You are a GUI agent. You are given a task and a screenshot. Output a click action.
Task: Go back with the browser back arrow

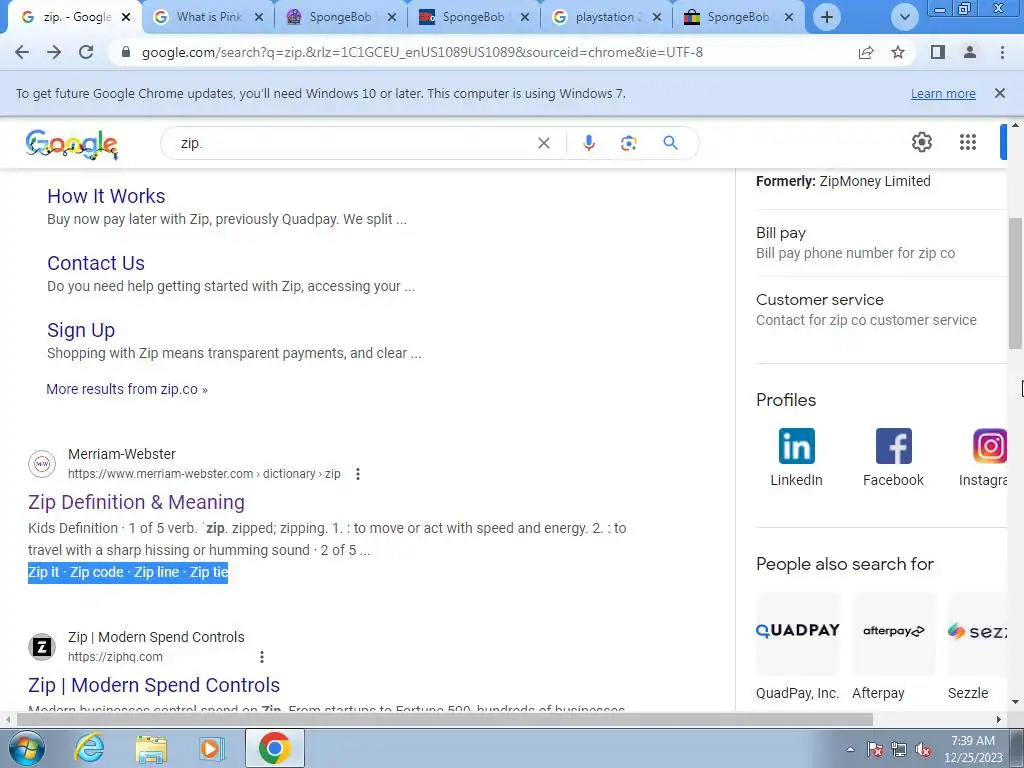point(22,52)
